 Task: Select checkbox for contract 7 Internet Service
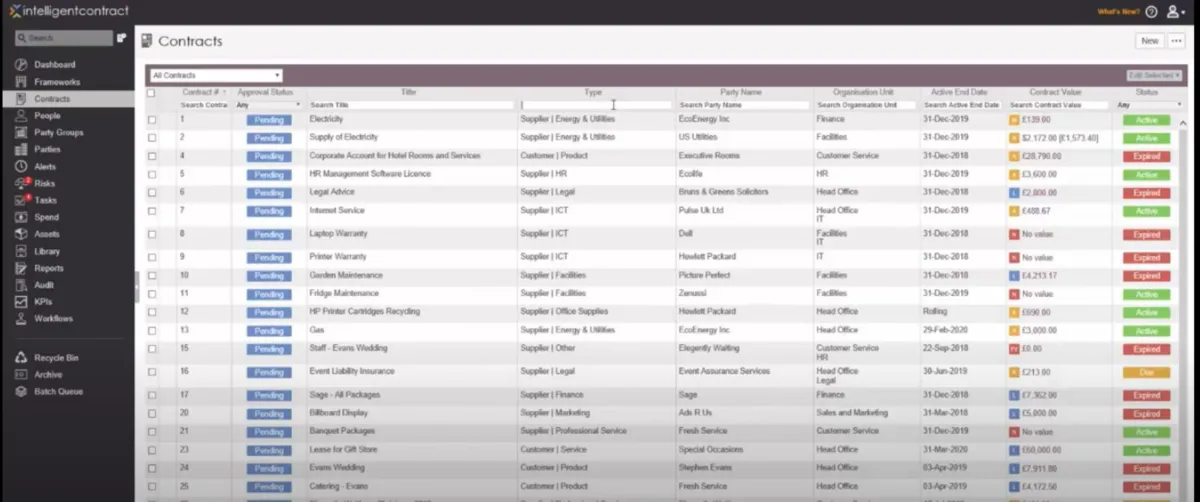pyautogui.click(x=152, y=212)
